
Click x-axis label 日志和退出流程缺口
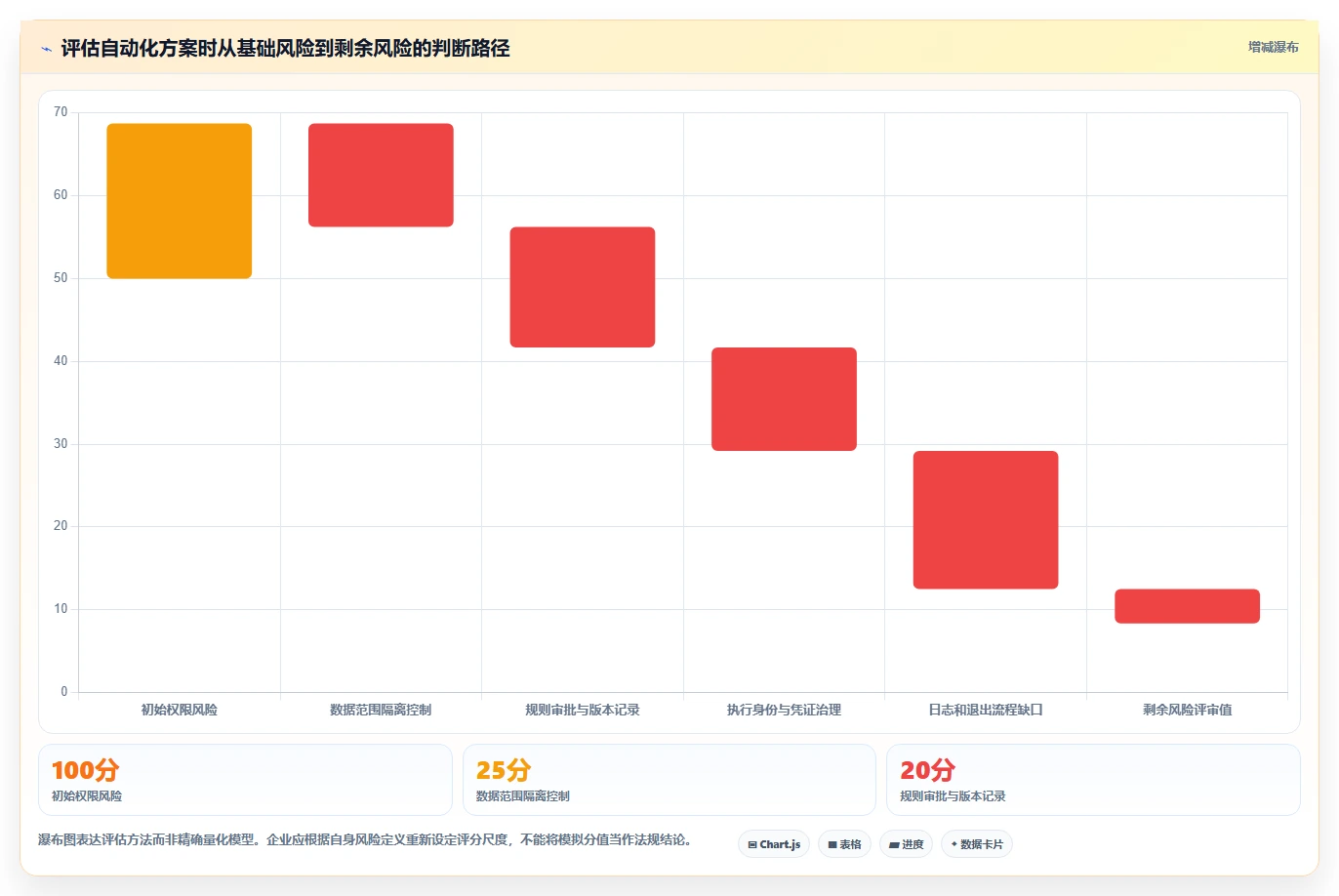(986, 710)
